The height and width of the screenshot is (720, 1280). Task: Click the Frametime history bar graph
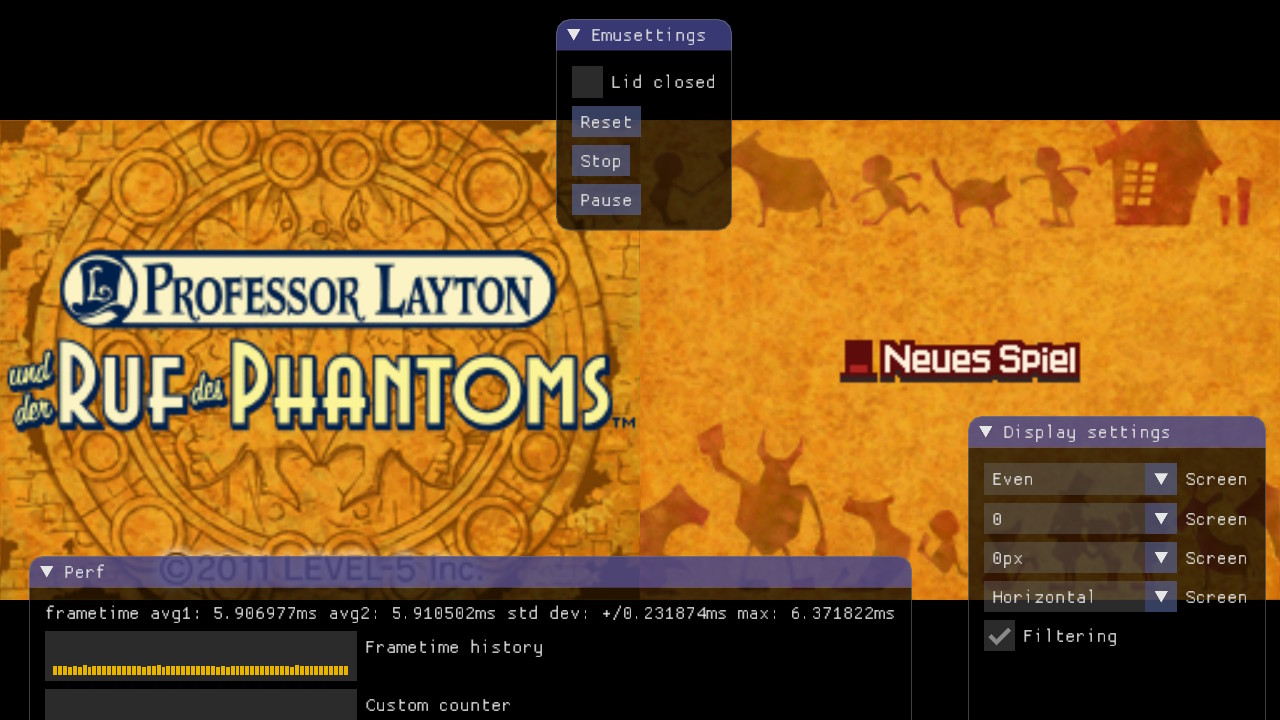pos(201,656)
